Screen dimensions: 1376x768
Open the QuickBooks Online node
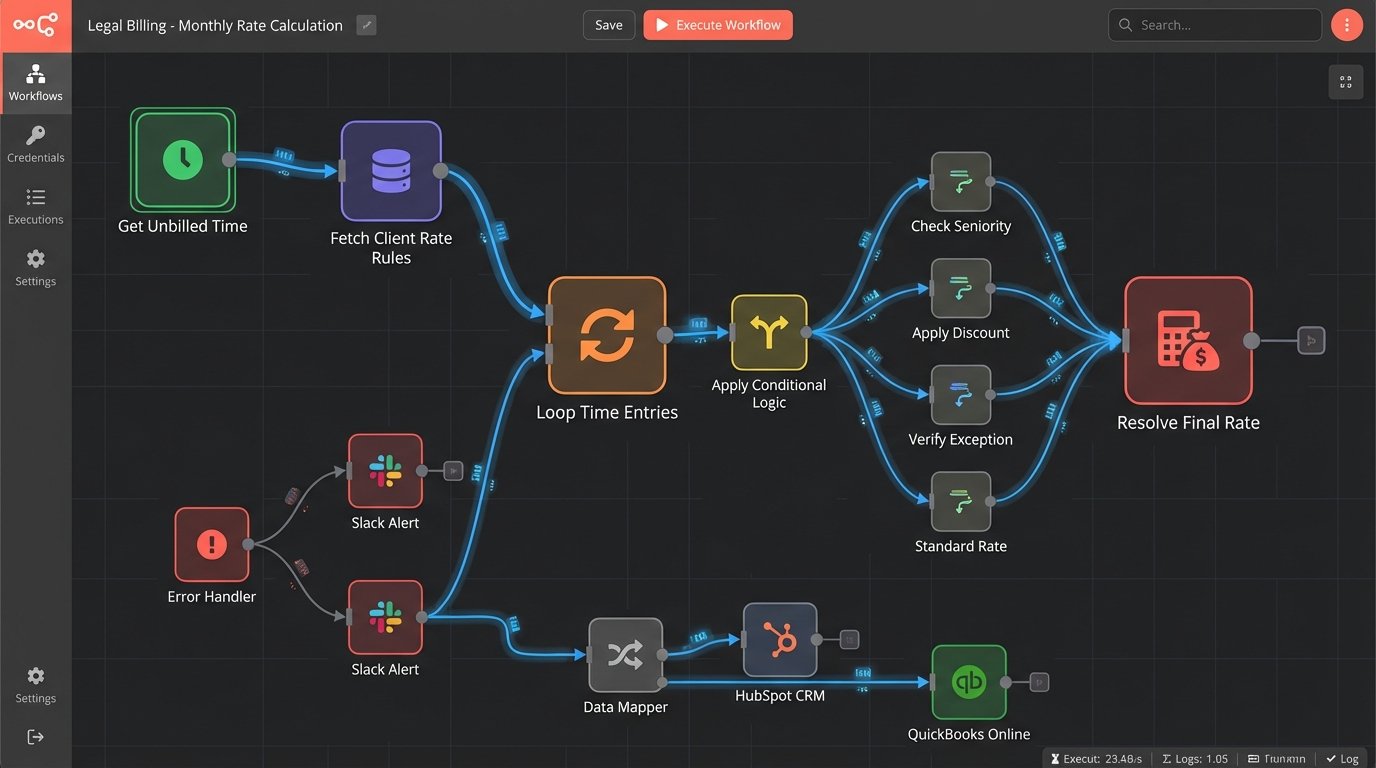coord(969,681)
